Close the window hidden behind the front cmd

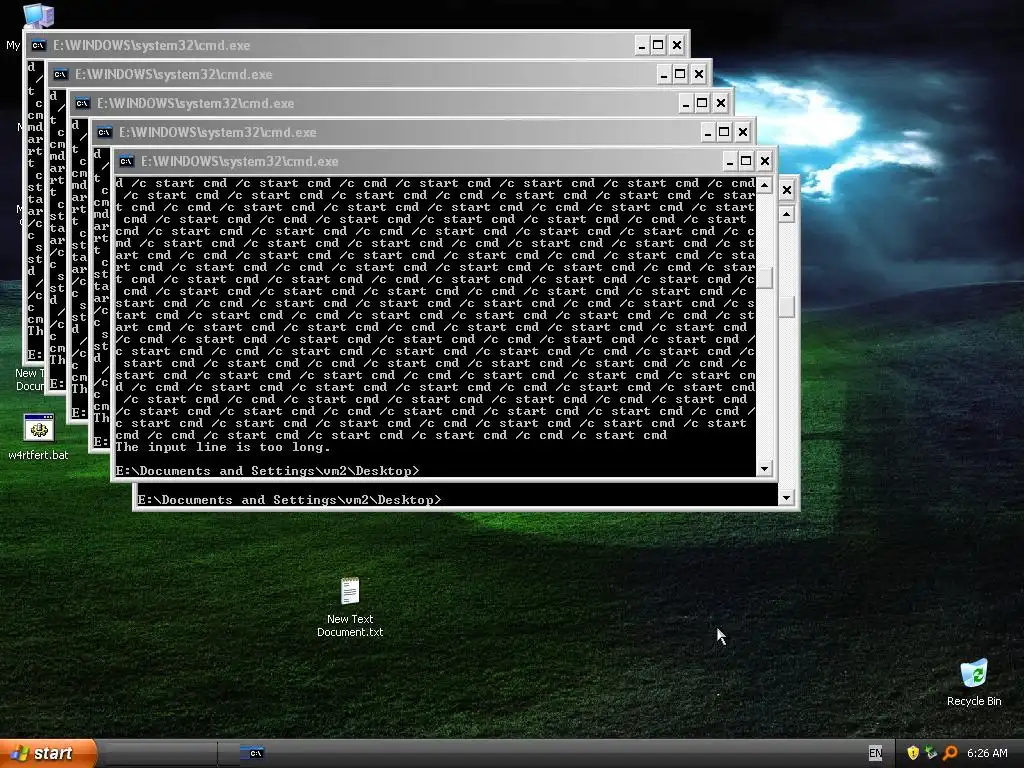(787, 190)
